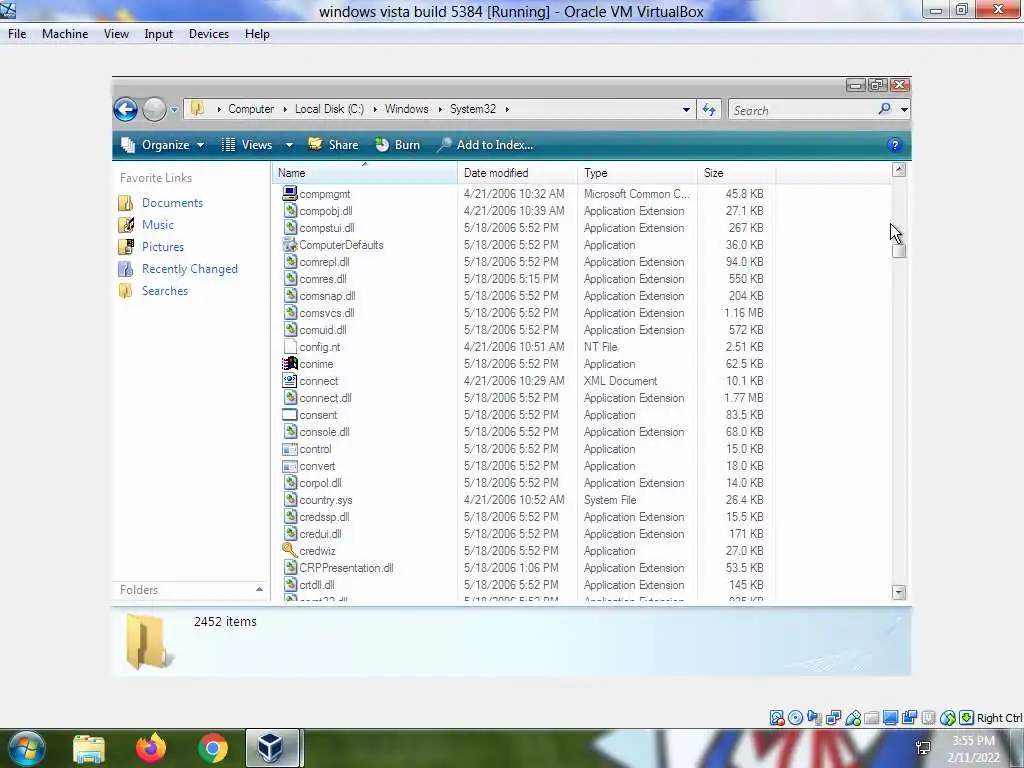Click Windows in the address breadcrumb
This screenshot has width=1024, height=768.
406,109
